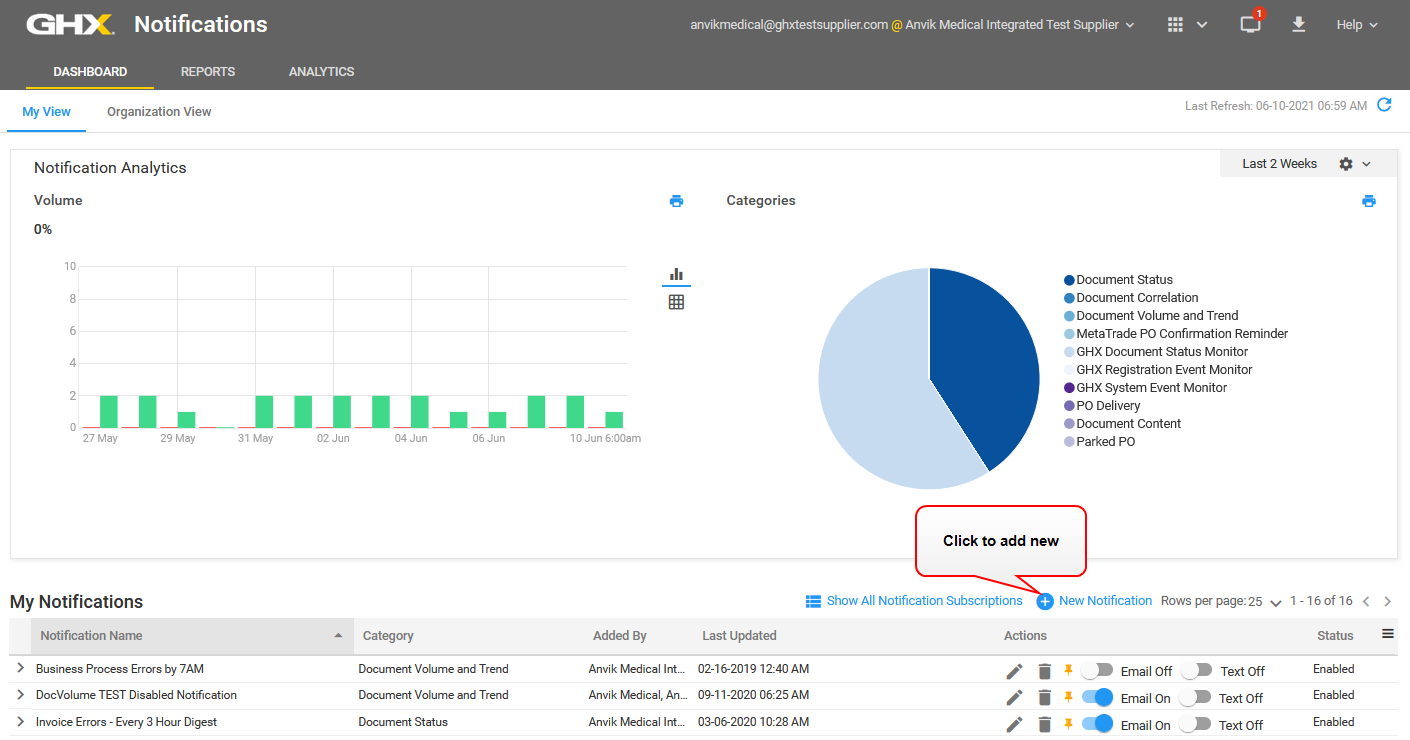Expand Invoice Errors - Every 3 Hour Digest row

tap(20, 721)
